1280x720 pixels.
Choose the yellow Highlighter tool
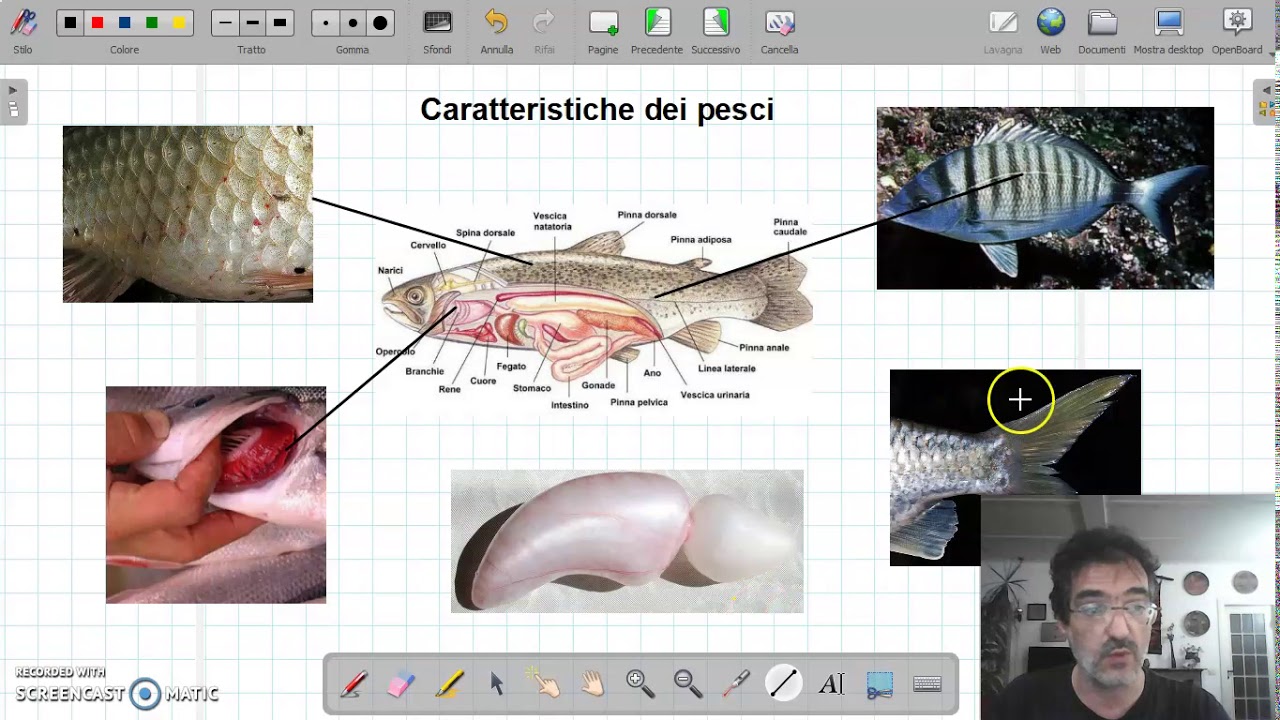[449, 684]
